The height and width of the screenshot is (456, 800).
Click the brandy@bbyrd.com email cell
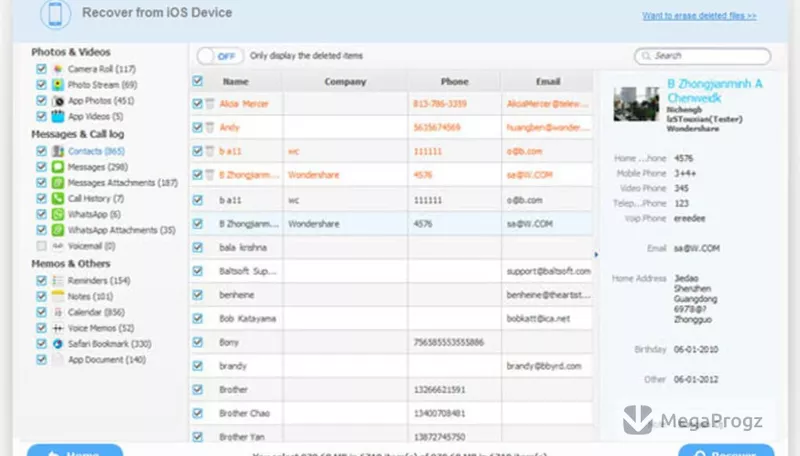coord(544,366)
